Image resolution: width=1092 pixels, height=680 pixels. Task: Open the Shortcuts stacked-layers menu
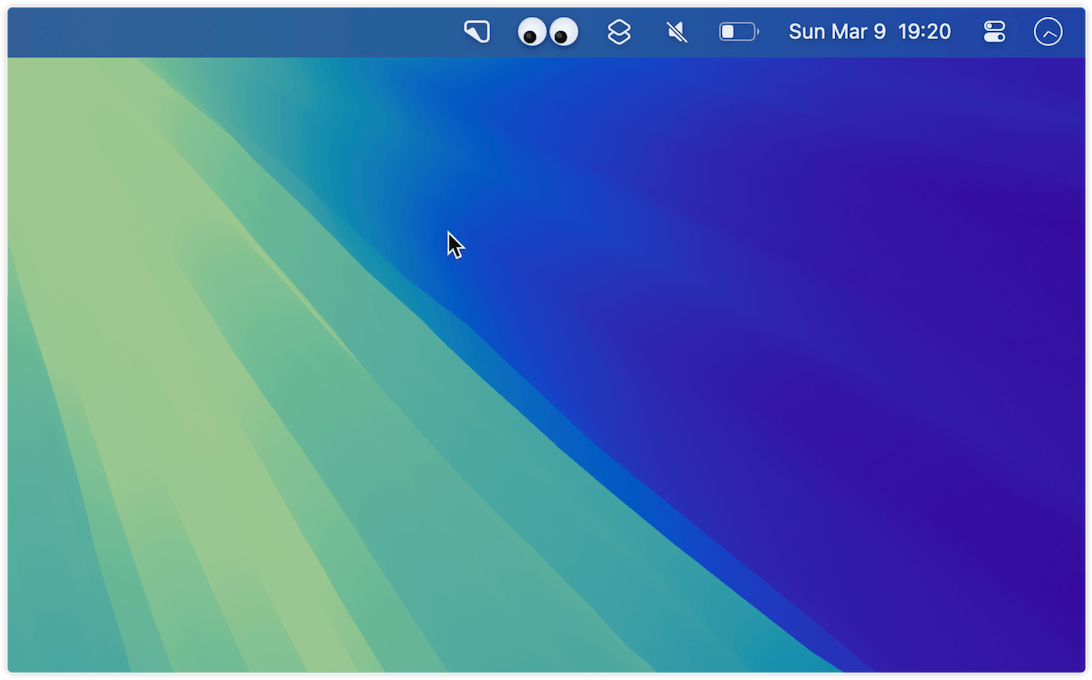pyautogui.click(x=619, y=32)
